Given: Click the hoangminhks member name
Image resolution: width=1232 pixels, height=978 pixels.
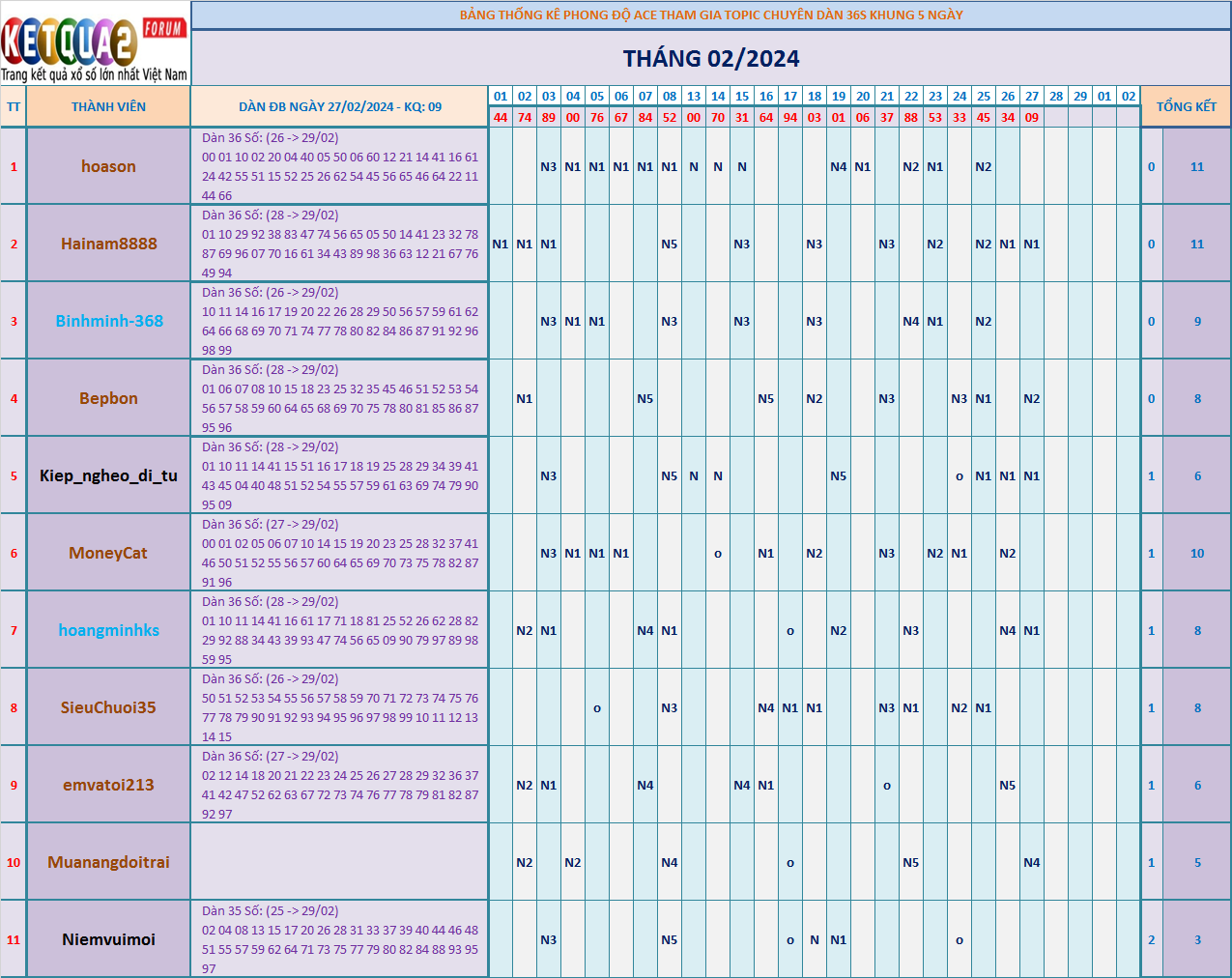Looking at the screenshot, I should pos(108,630).
